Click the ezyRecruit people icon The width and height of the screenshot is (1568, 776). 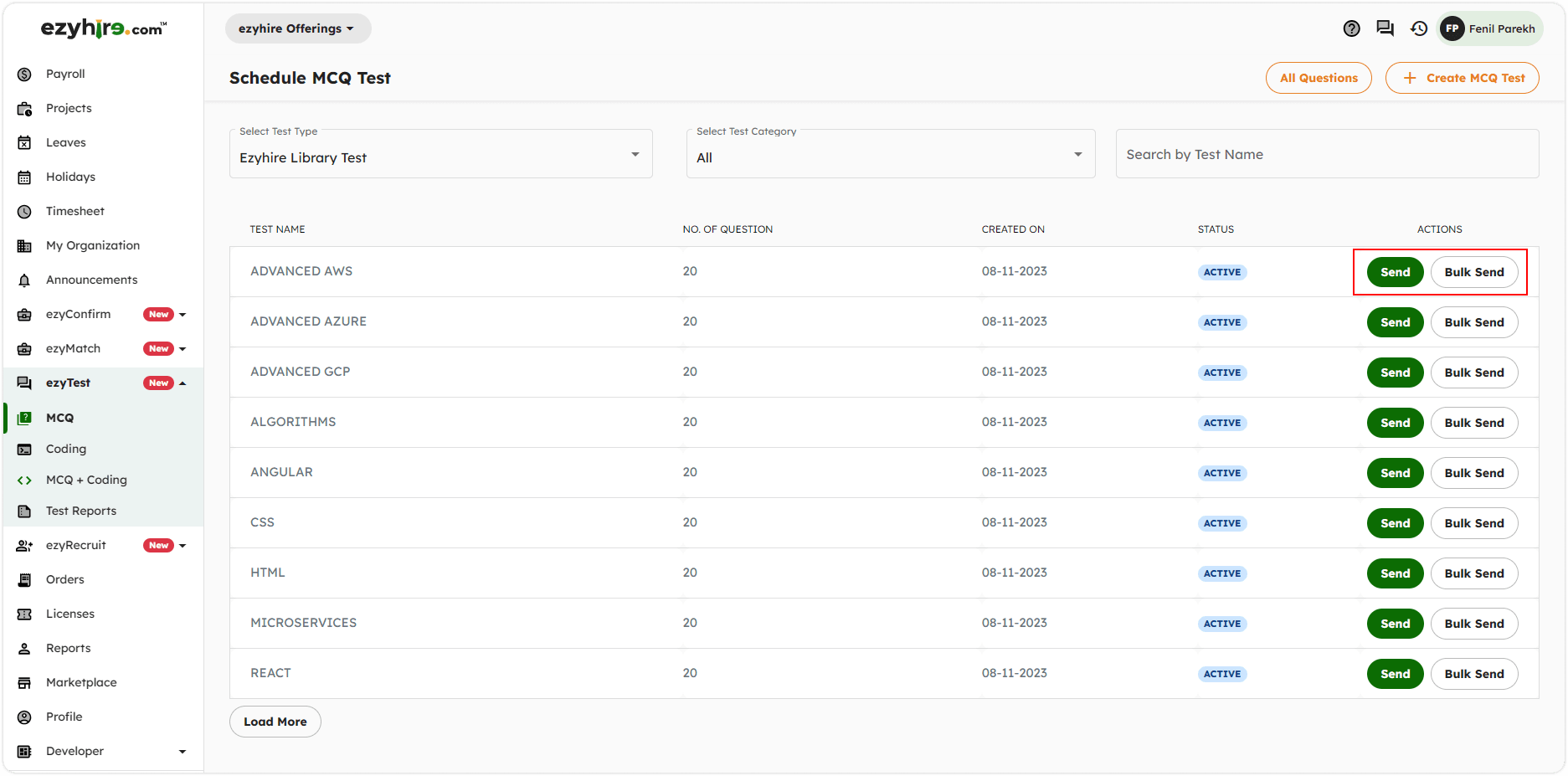tap(24, 546)
